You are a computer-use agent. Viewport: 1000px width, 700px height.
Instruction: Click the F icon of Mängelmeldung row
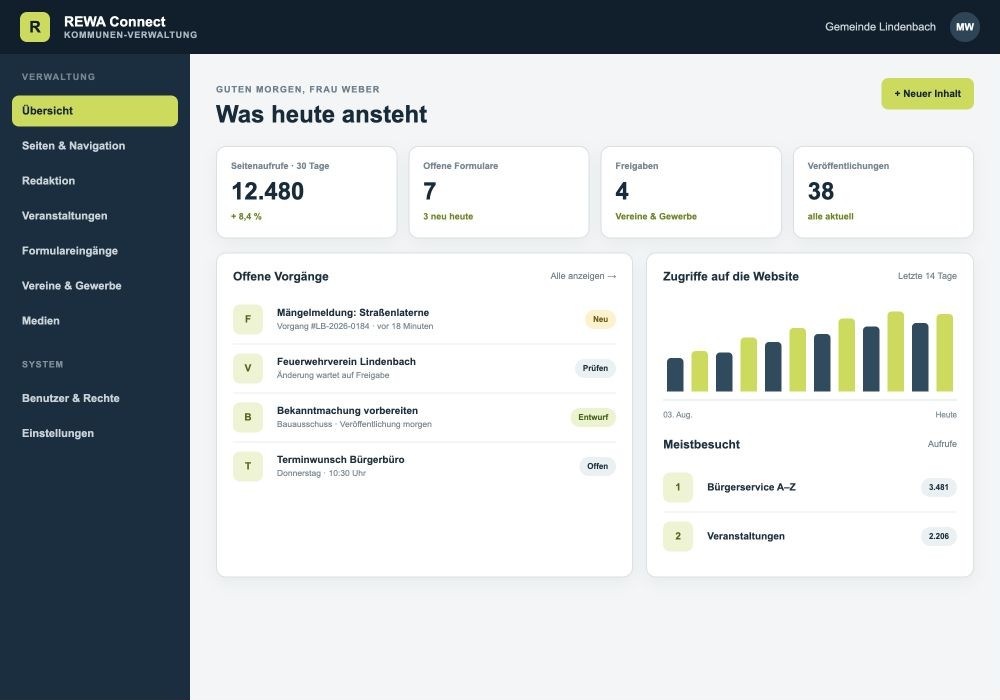click(248, 319)
